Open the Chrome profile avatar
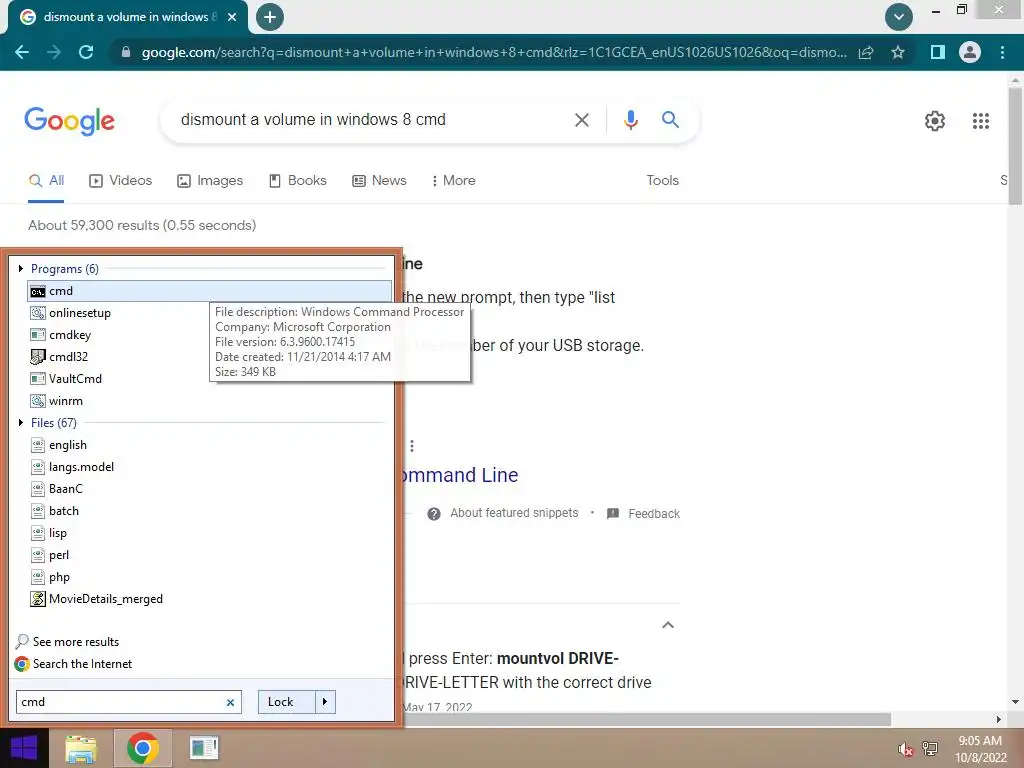1024x768 pixels. [x=970, y=52]
